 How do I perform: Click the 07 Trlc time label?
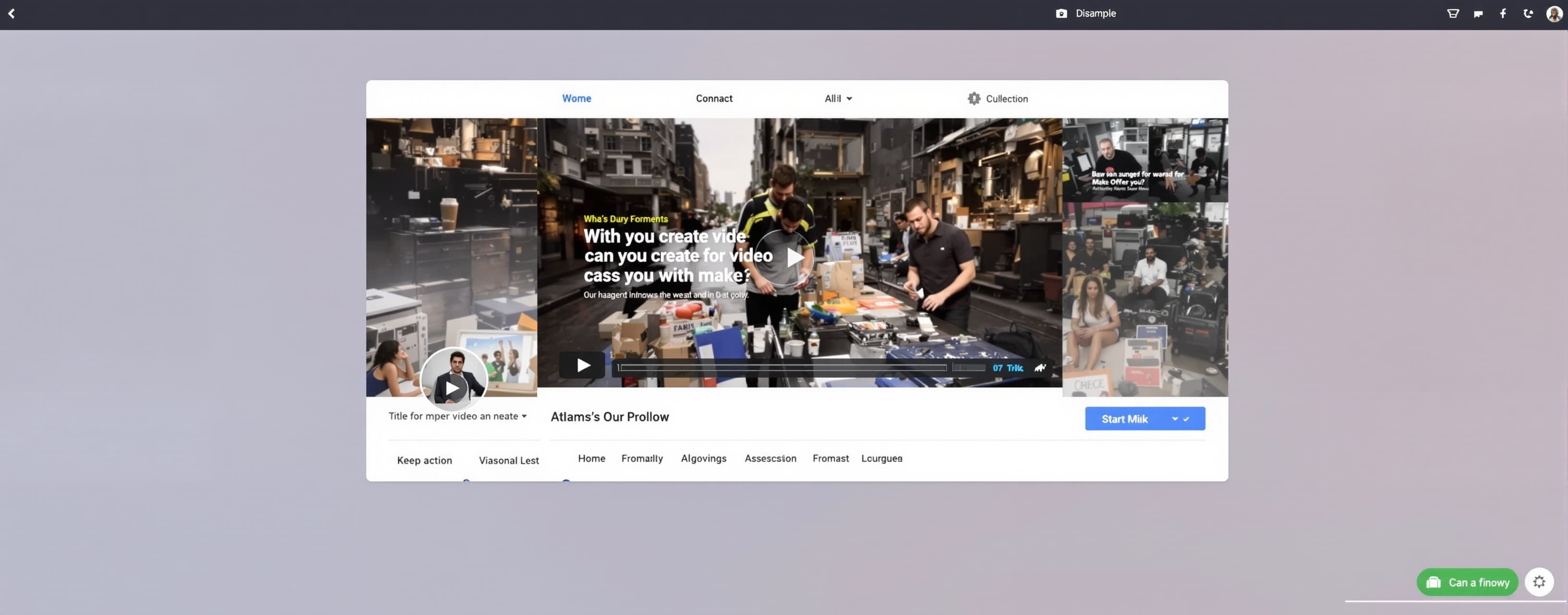click(x=1007, y=368)
